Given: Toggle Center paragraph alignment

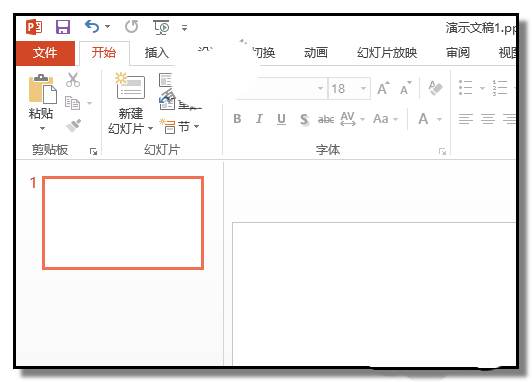Looking at the screenshot, I should [x=488, y=119].
